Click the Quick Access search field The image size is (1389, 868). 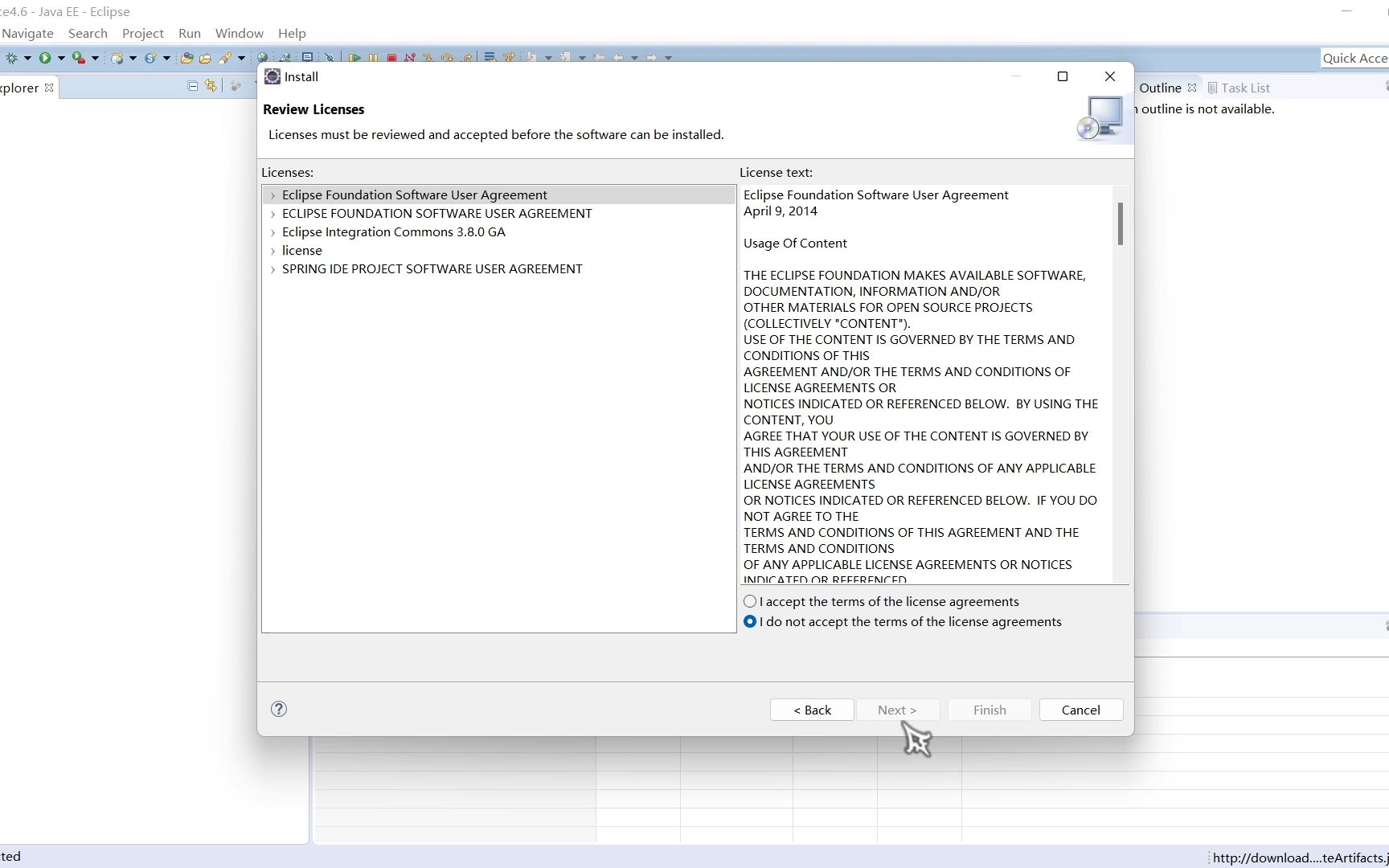tap(1354, 58)
